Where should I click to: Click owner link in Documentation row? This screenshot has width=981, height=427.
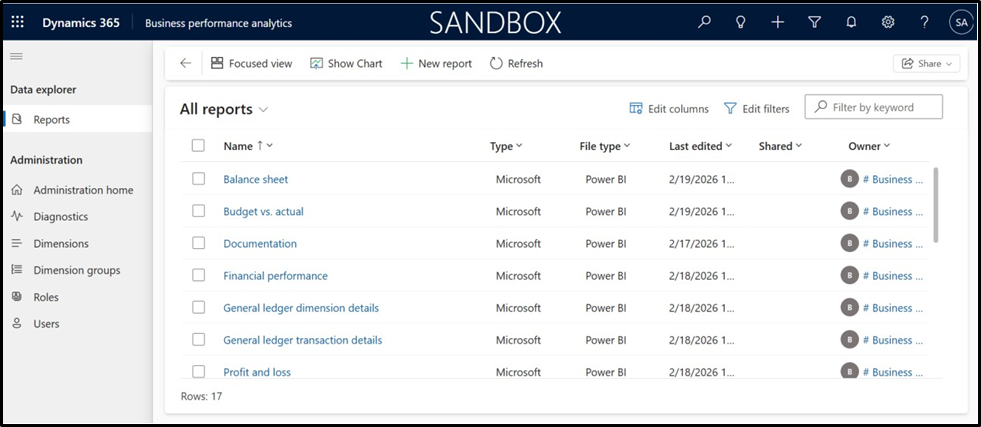[x=893, y=244]
